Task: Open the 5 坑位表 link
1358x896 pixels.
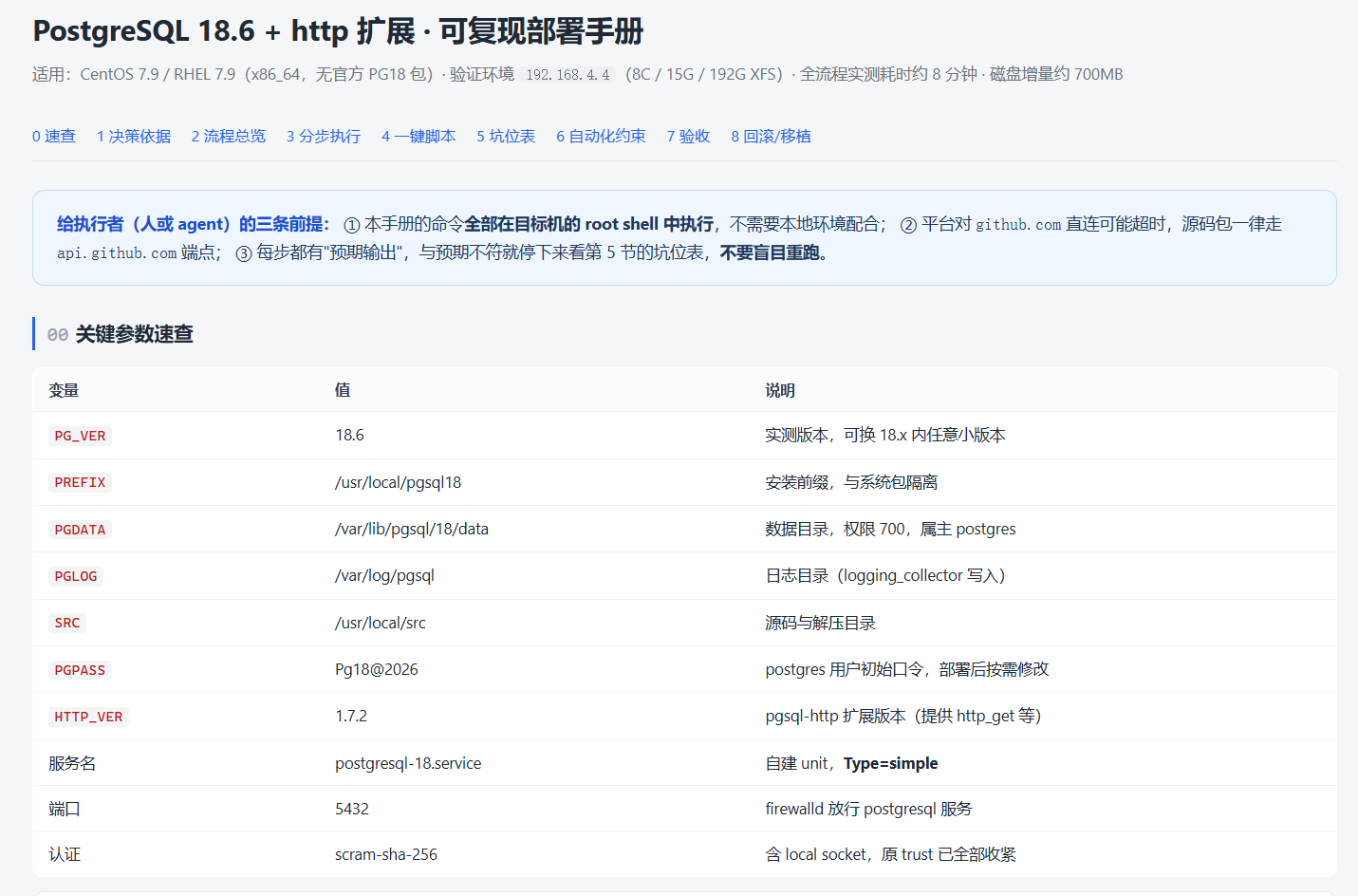Action: pos(506,136)
